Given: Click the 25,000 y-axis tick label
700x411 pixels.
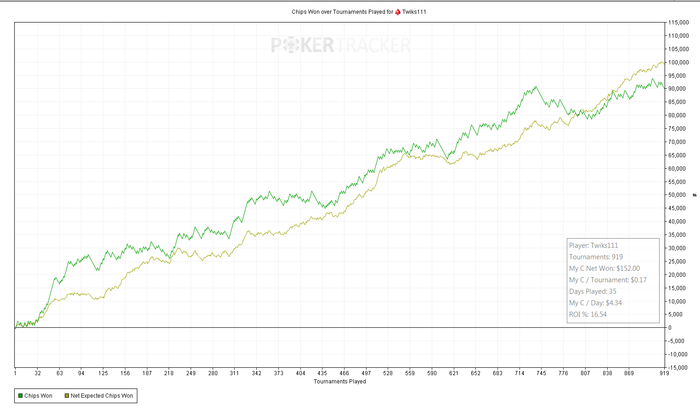Looking at the screenshot, I should (x=679, y=262).
